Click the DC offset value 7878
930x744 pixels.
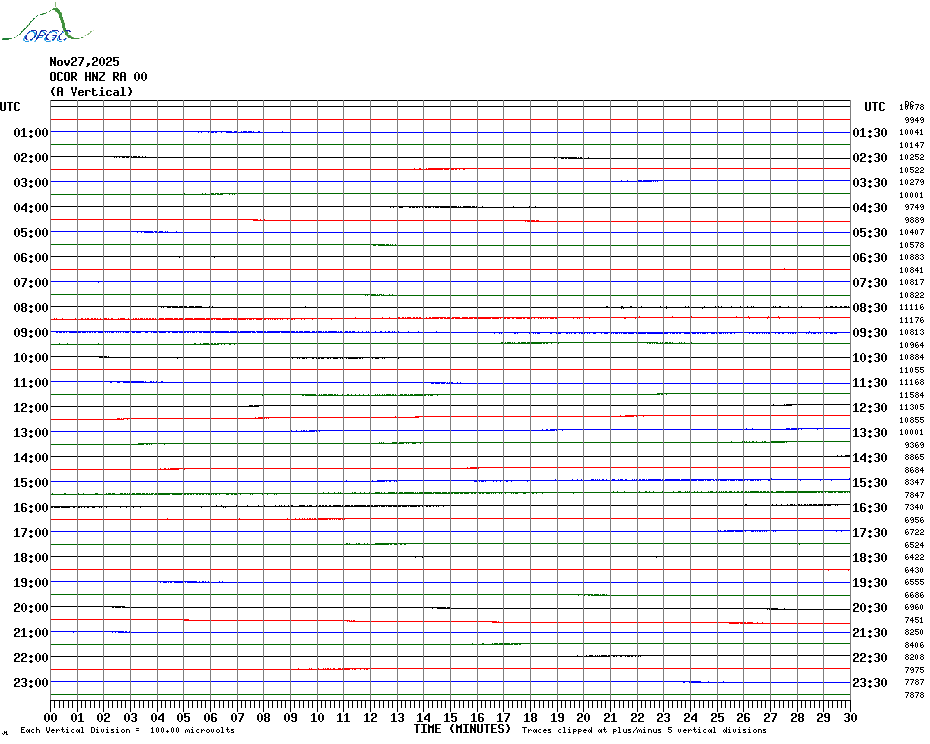(x=914, y=695)
